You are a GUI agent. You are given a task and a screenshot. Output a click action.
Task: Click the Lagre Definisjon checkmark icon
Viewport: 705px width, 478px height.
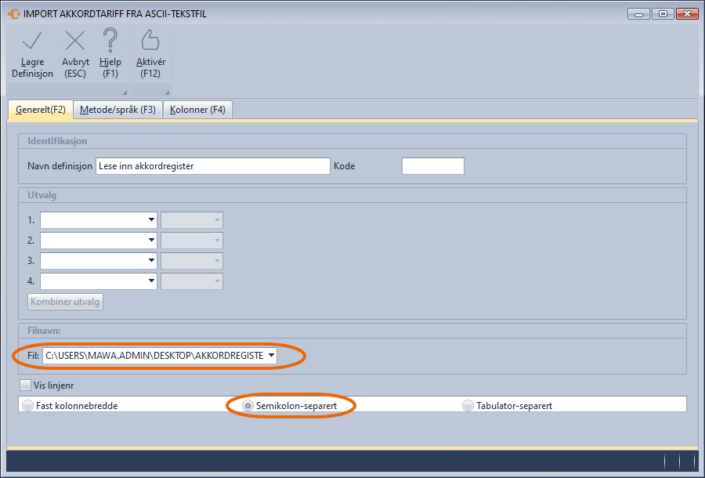coord(32,41)
